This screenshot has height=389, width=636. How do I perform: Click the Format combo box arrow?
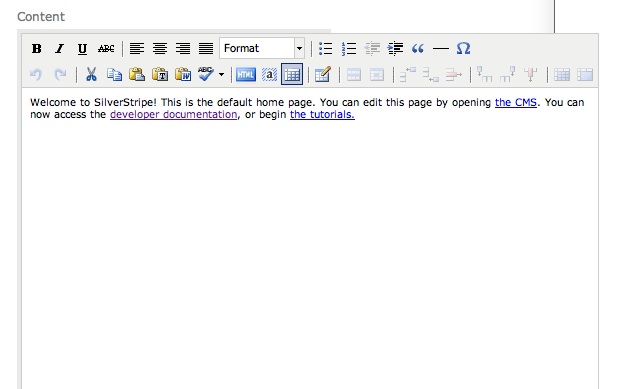coord(299,48)
